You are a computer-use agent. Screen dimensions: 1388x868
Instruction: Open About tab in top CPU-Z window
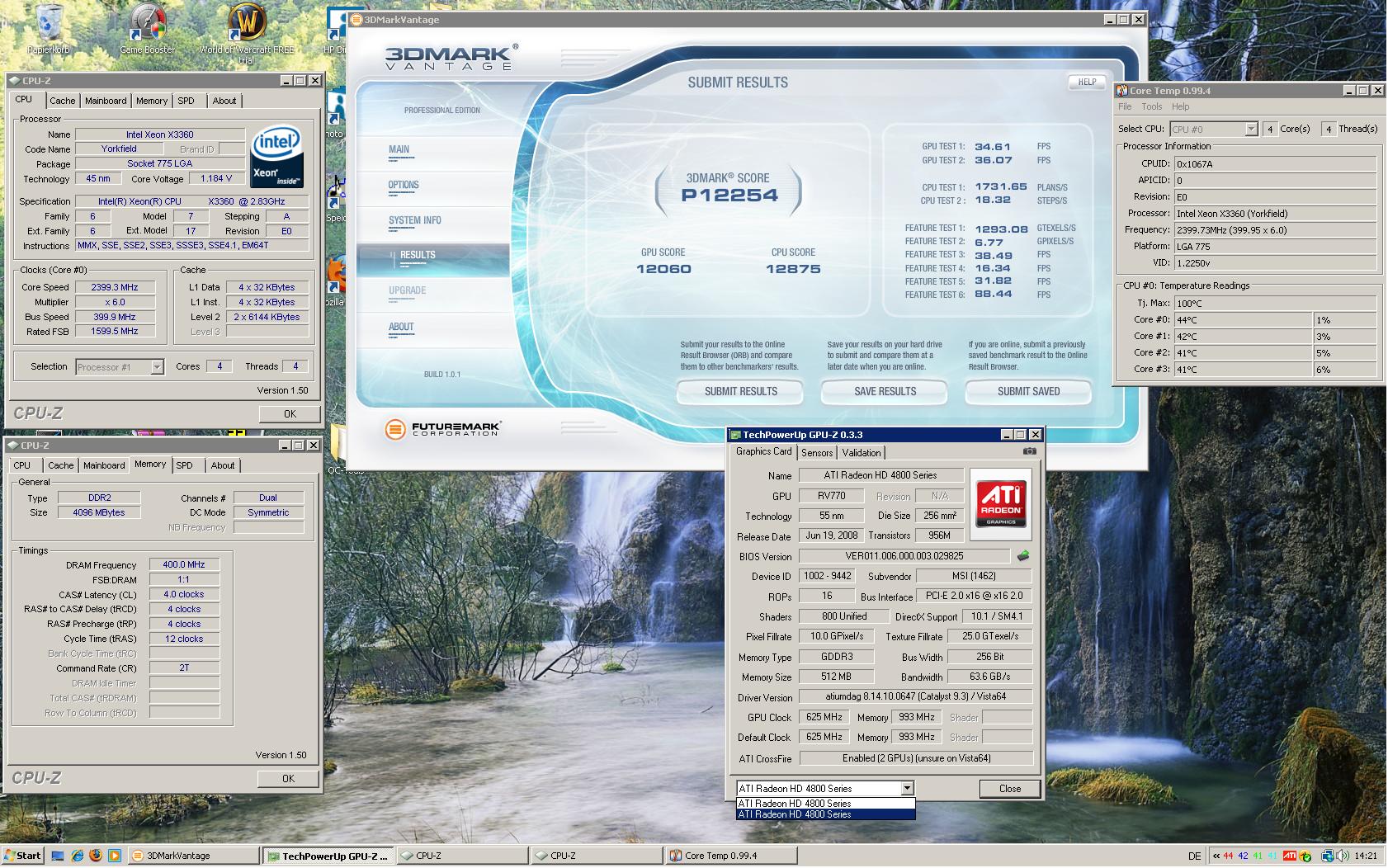click(224, 101)
